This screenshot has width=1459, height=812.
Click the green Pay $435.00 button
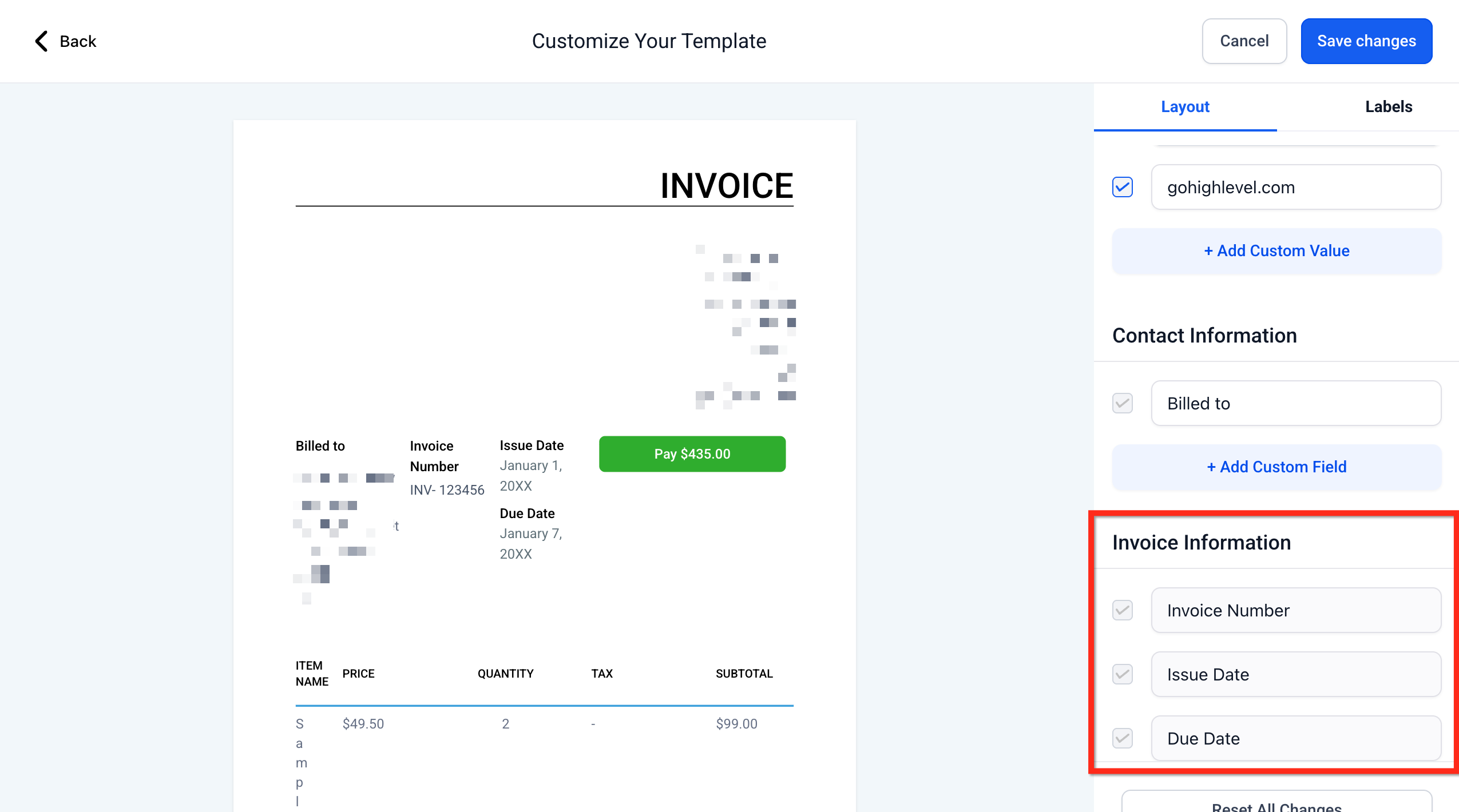[692, 454]
